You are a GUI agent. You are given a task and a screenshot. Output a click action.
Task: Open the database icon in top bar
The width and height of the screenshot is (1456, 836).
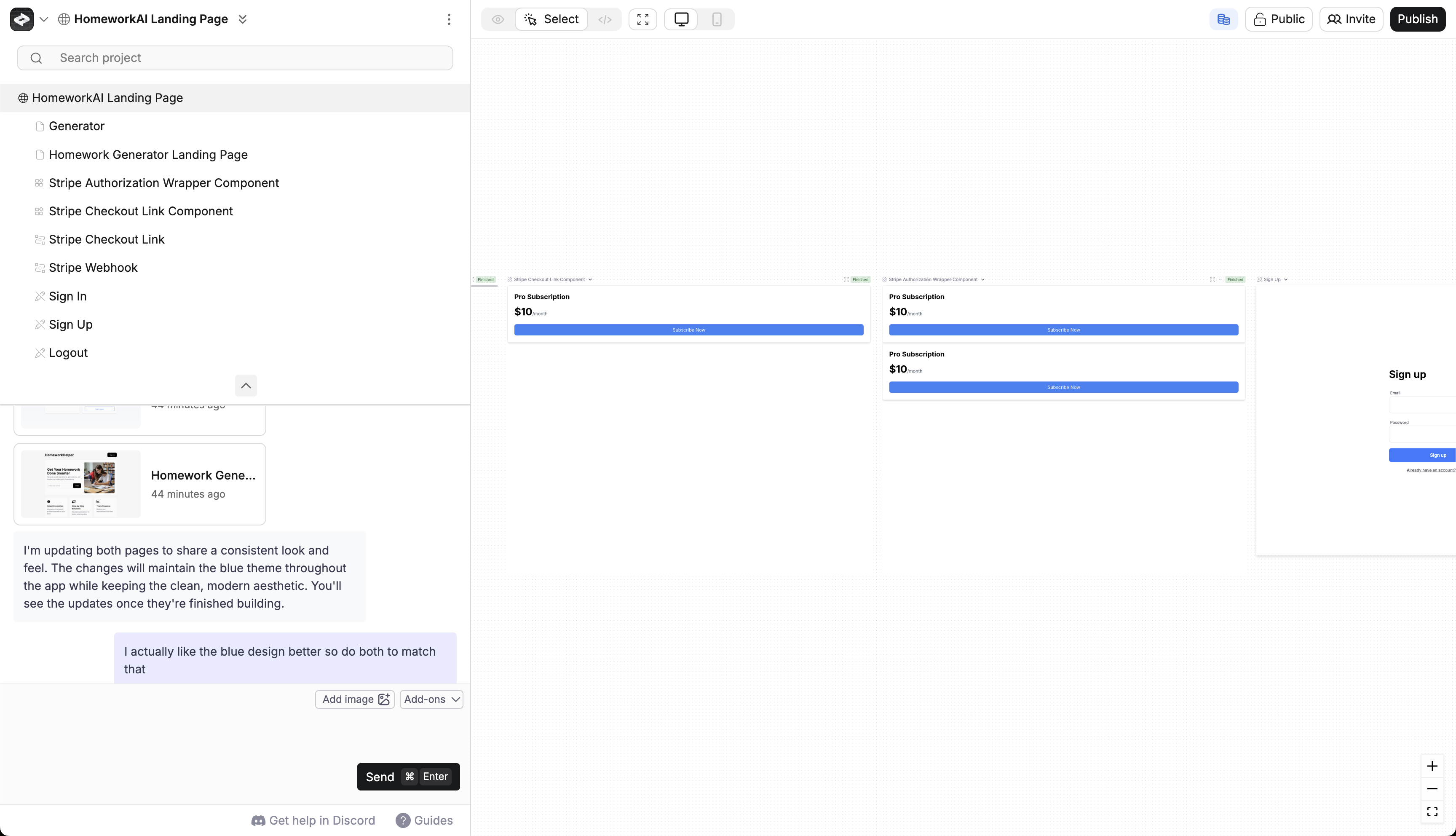pos(1223,19)
